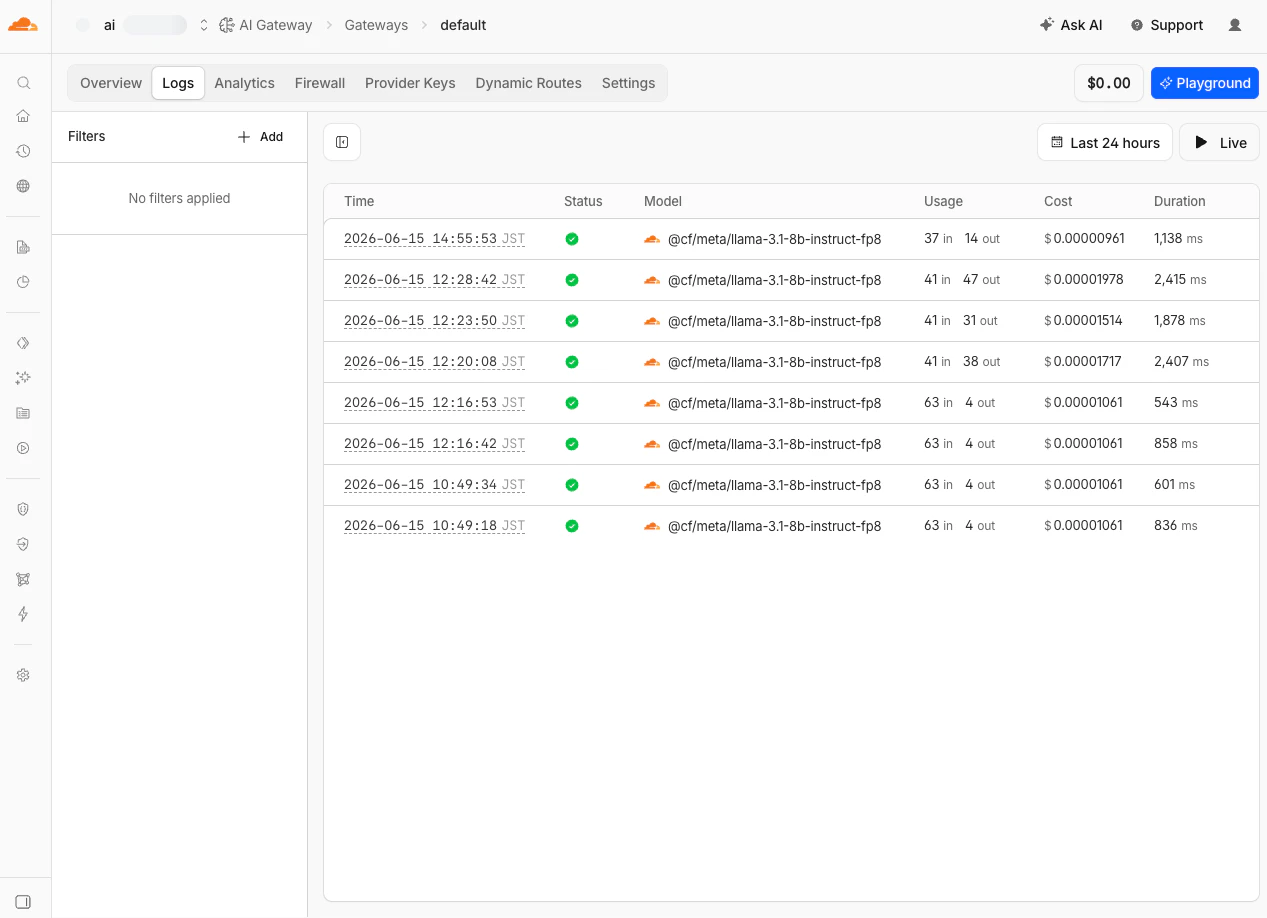
Task: Open the settings gear icon in sidebar
Action: click(24, 675)
